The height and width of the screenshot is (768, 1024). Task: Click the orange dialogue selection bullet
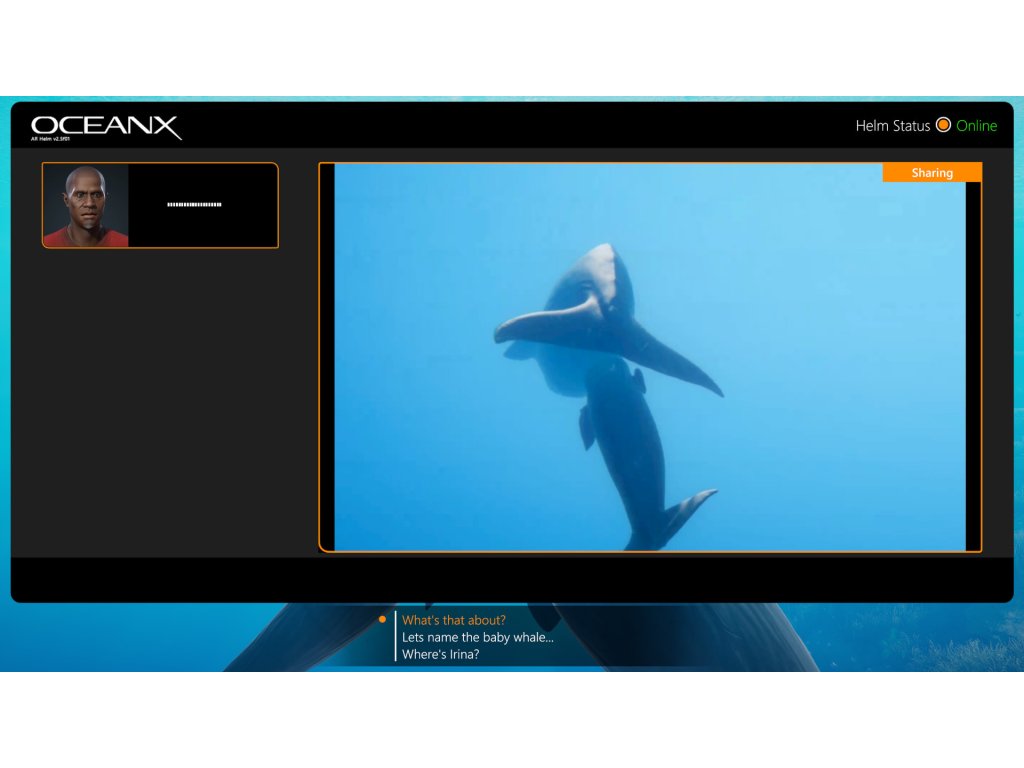[x=383, y=619]
